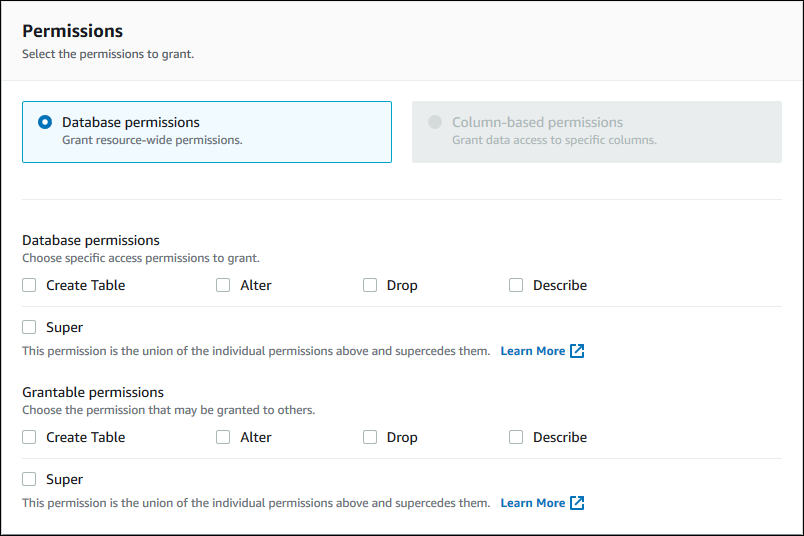Click the Column-based permissions card

[x=596, y=131]
